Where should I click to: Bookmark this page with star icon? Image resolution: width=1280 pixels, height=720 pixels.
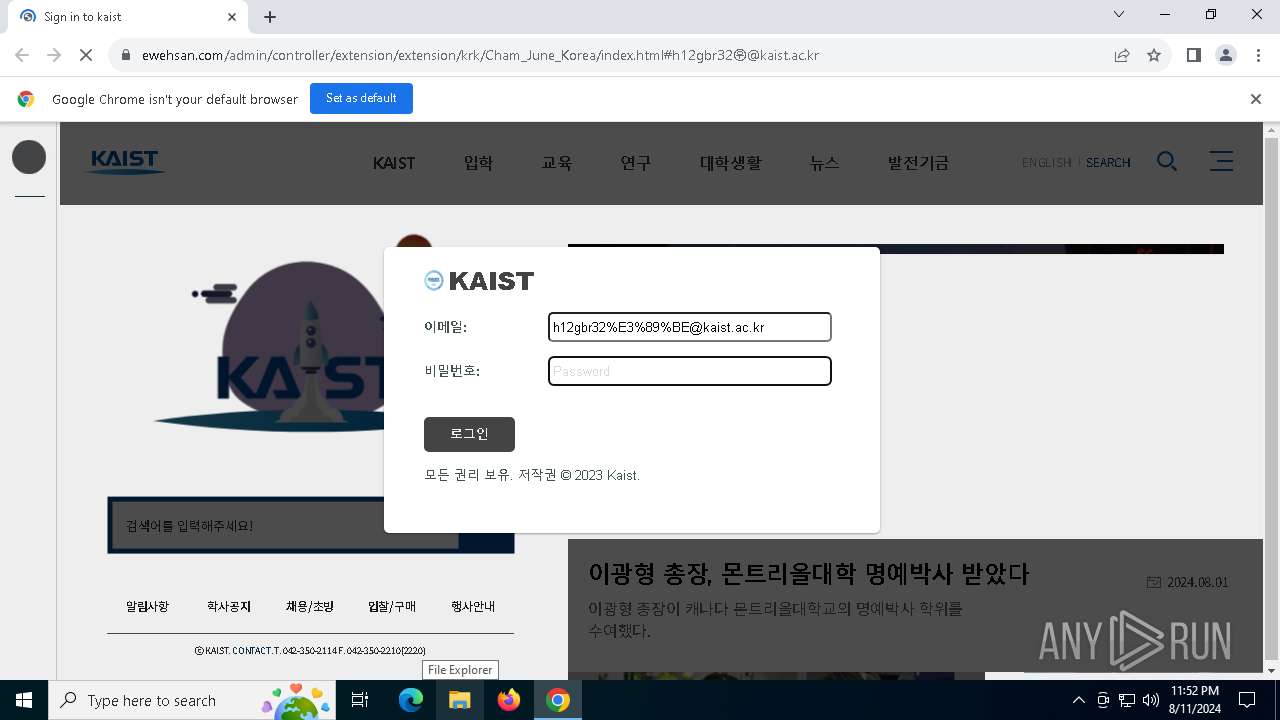pyautogui.click(x=1154, y=55)
